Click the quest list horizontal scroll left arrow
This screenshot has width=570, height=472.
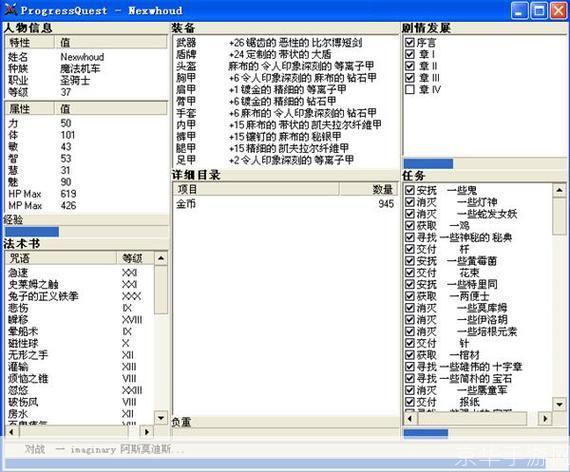(410, 419)
